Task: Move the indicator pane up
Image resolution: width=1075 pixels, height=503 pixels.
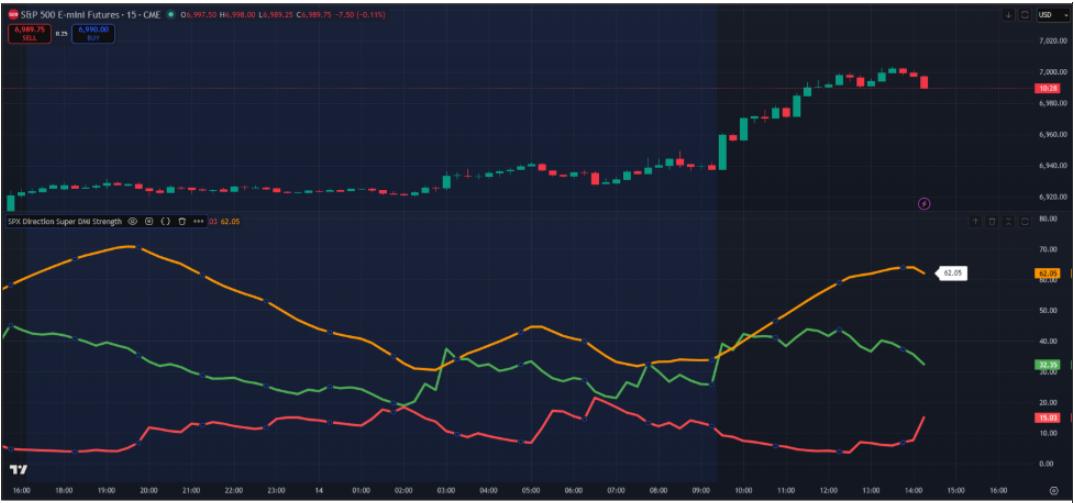Action: tap(975, 221)
